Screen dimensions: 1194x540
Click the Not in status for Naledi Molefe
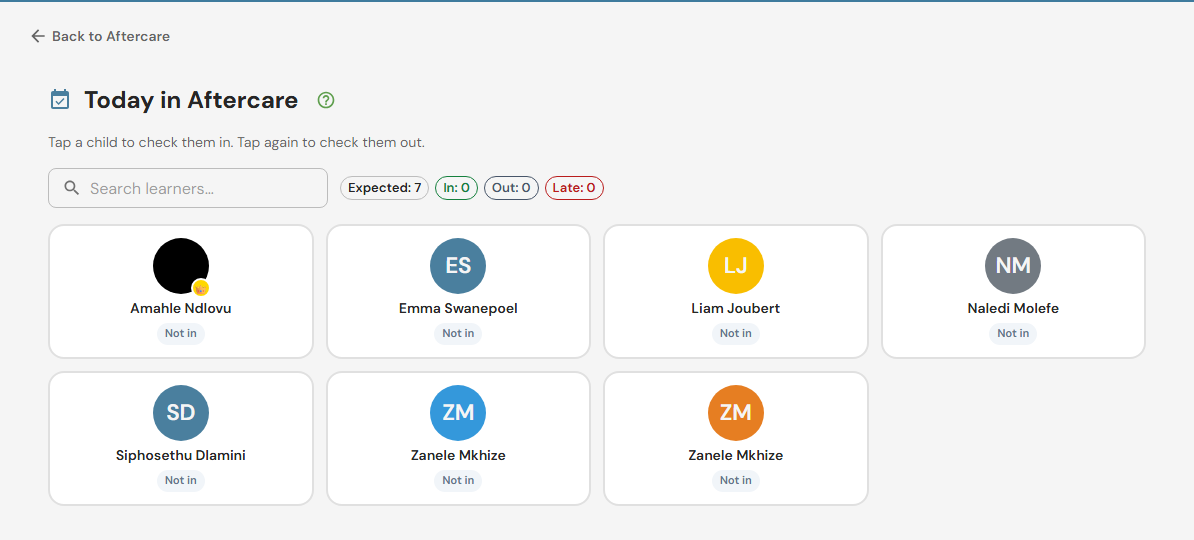click(x=1013, y=334)
